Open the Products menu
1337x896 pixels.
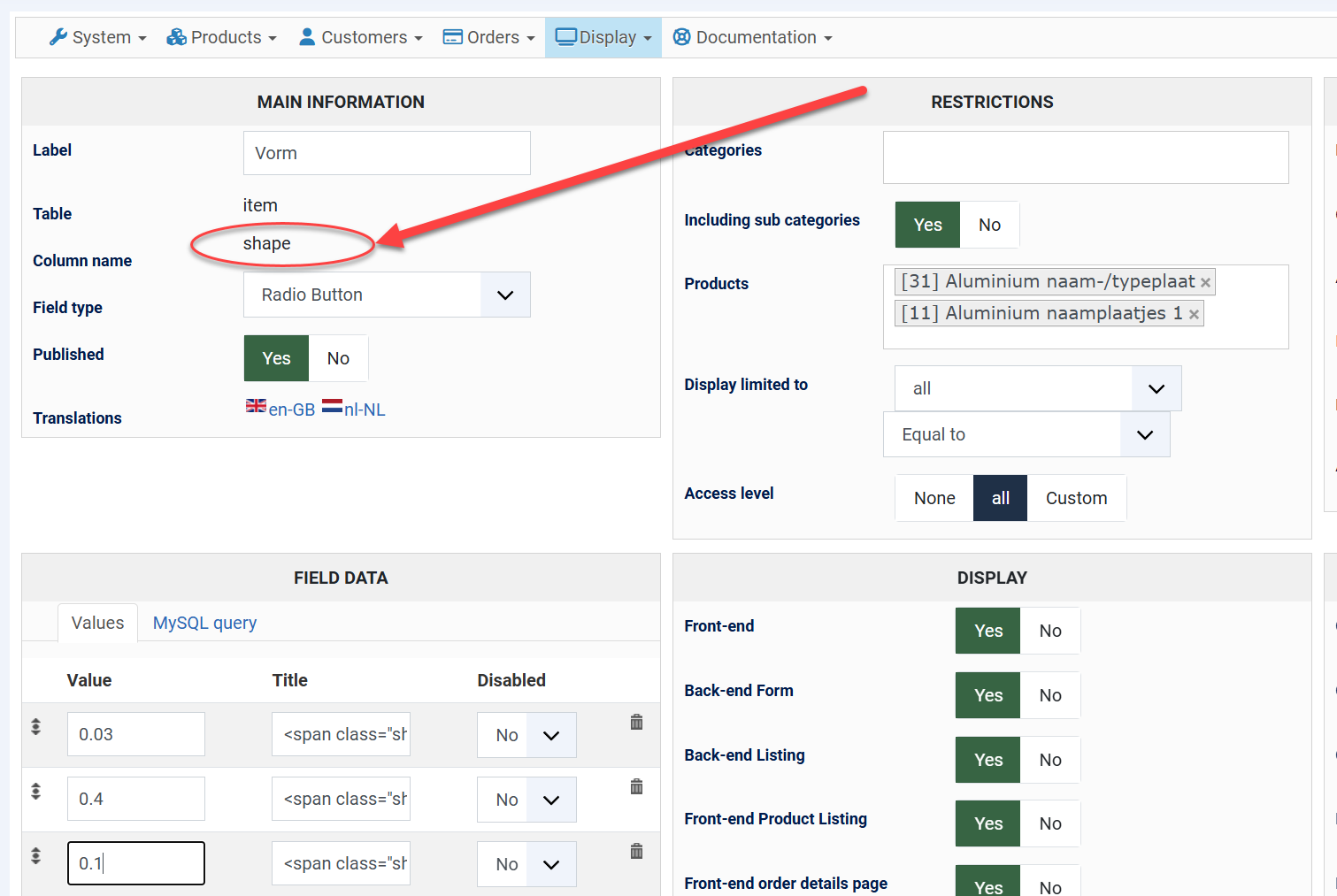click(x=222, y=37)
